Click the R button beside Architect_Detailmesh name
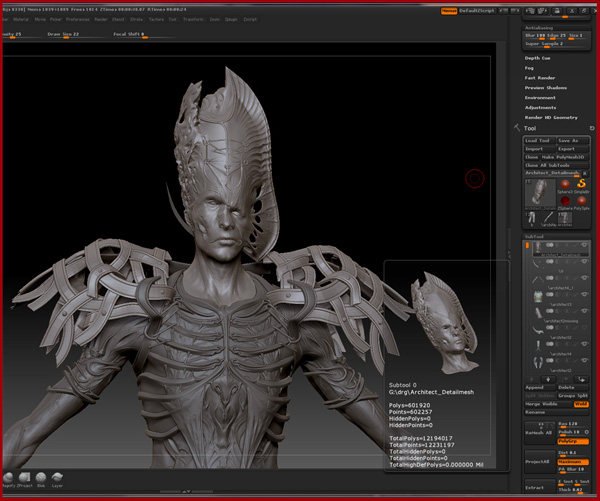The image size is (600, 501). click(585, 173)
